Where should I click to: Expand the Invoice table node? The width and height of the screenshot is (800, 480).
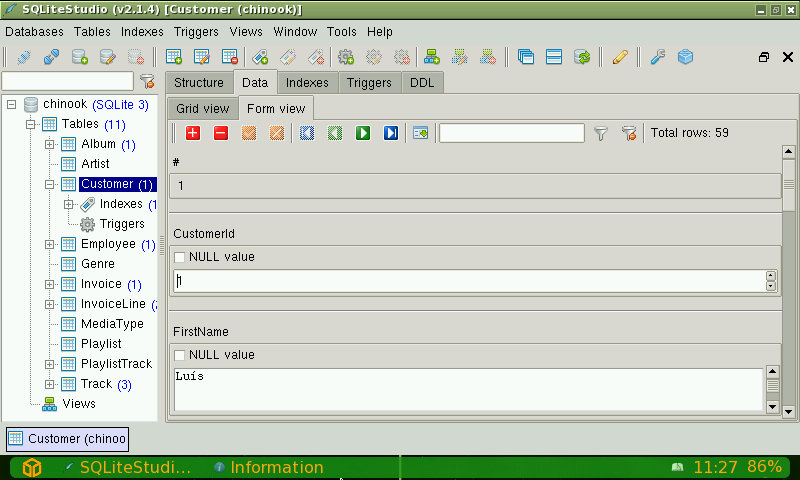point(49,284)
